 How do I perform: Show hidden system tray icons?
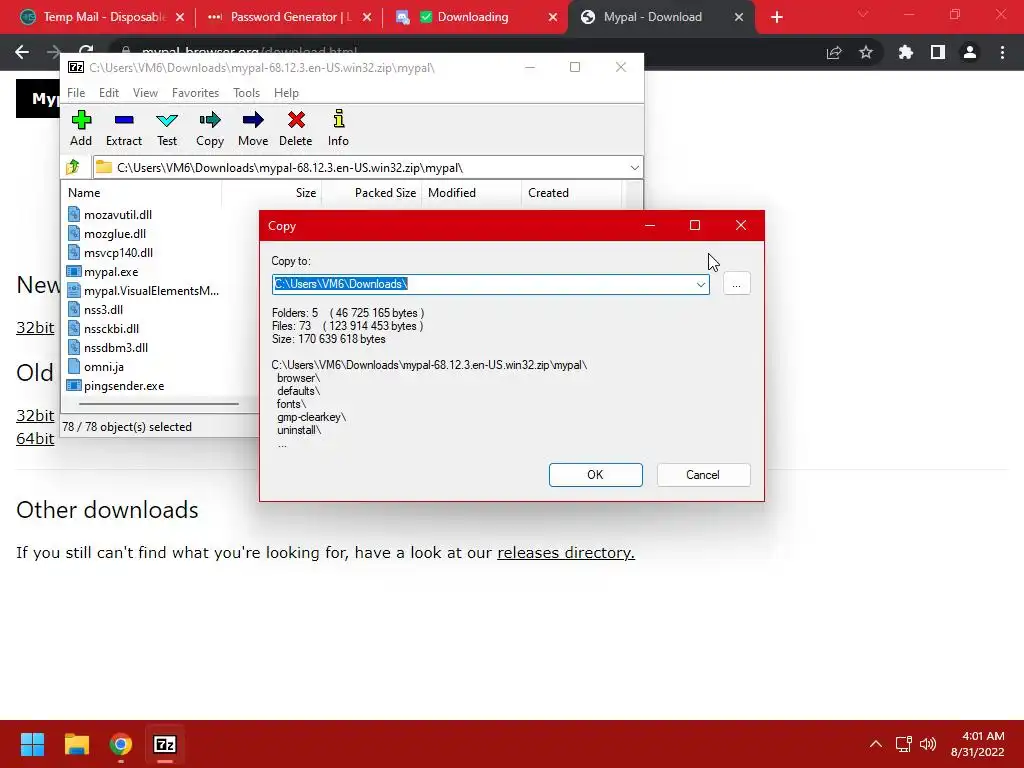click(x=876, y=744)
